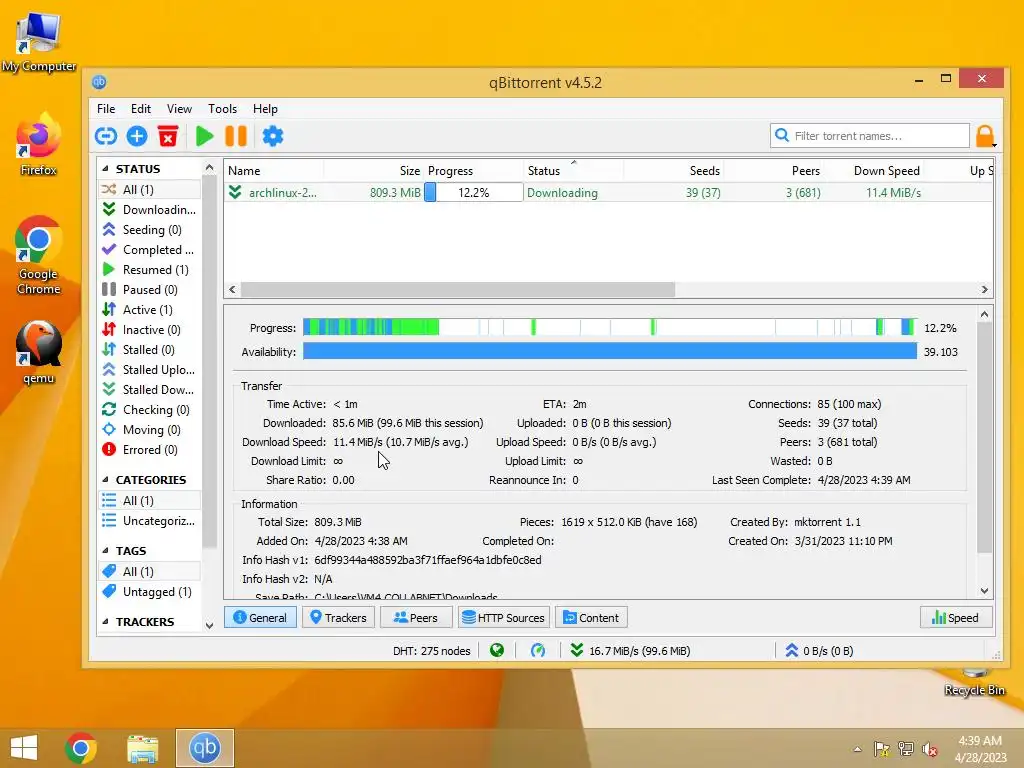Select the Untagged (1) tag filter
The height and width of the screenshot is (768, 1024).
[x=150, y=592]
